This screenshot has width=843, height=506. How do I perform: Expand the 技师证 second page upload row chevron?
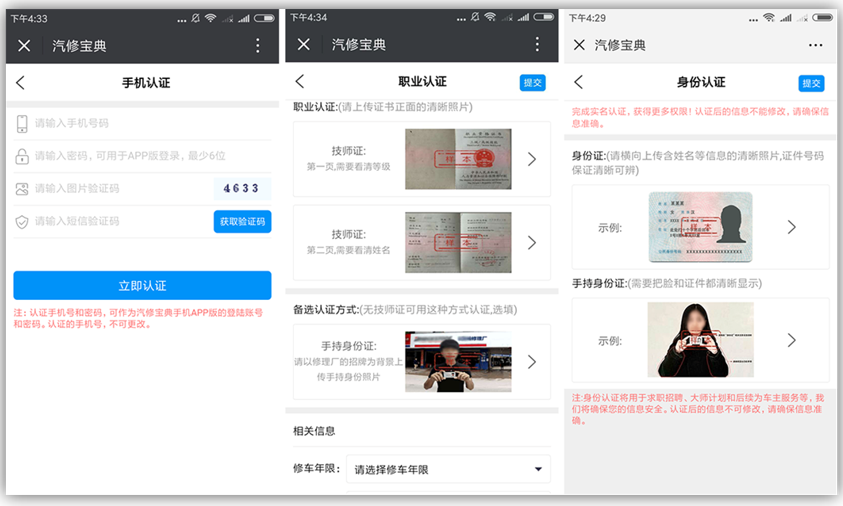pyautogui.click(x=531, y=242)
